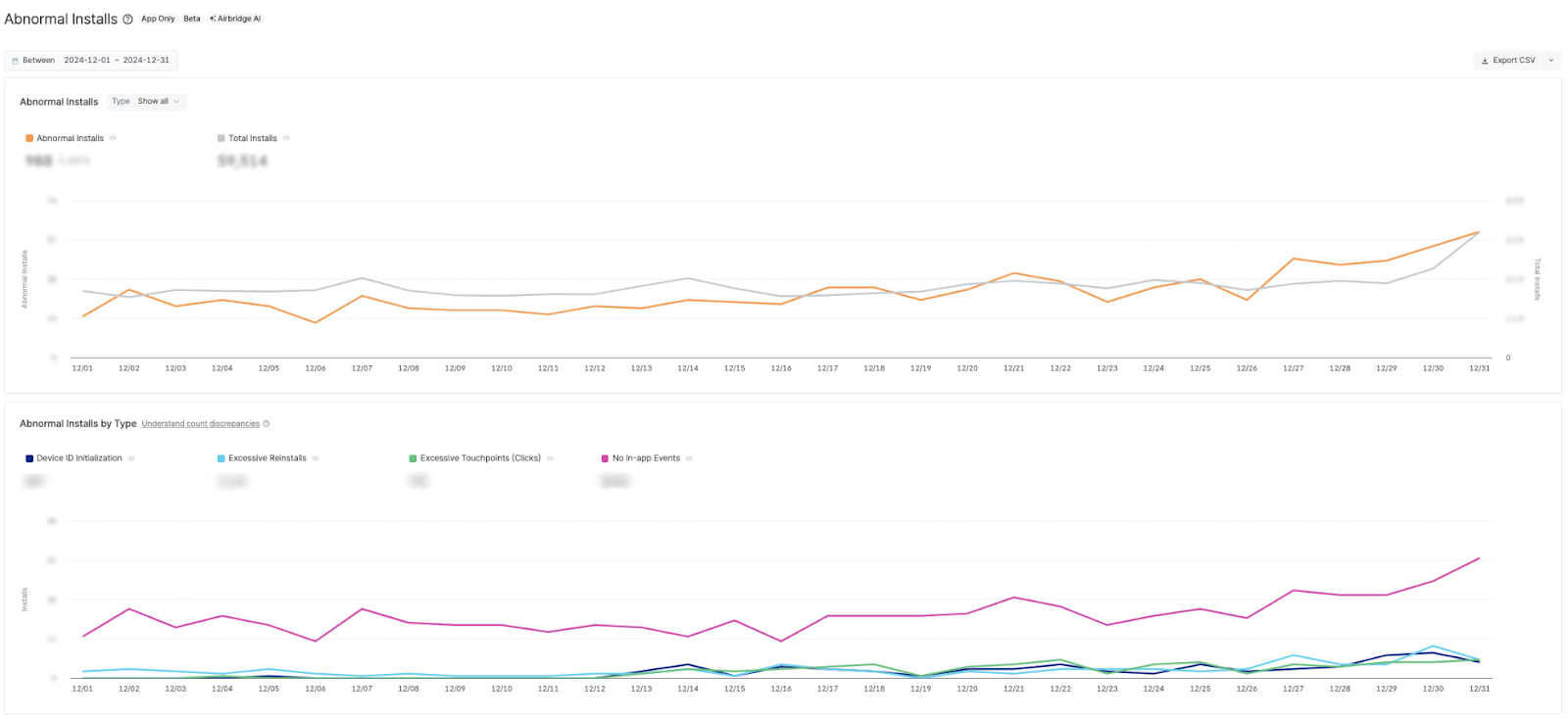Click the calendar icon in date filter
1568x719 pixels.
[x=15, y=61]
